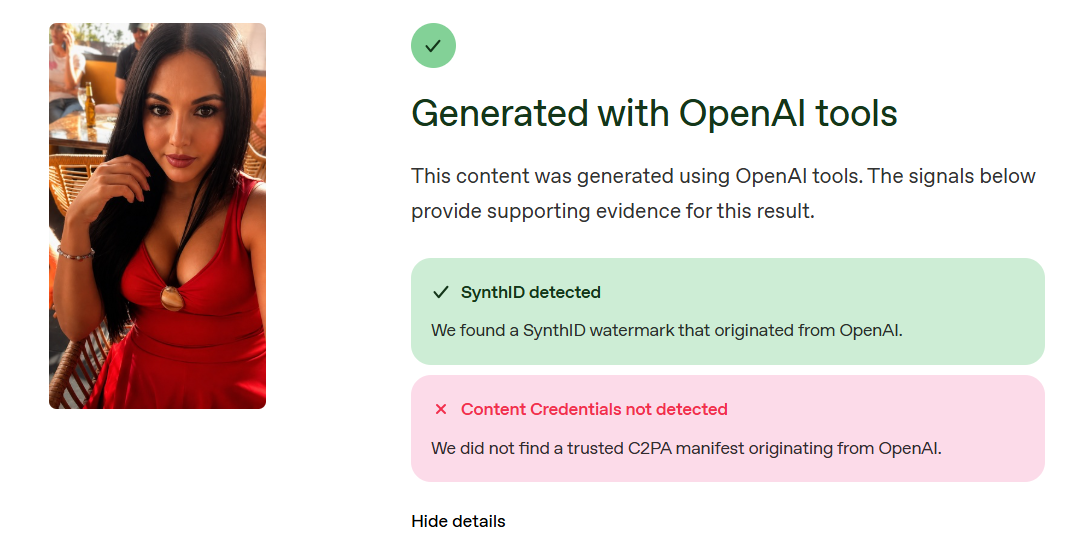Click the 'provide supporting evidence' text line
1087x534 pixels.
613,211
